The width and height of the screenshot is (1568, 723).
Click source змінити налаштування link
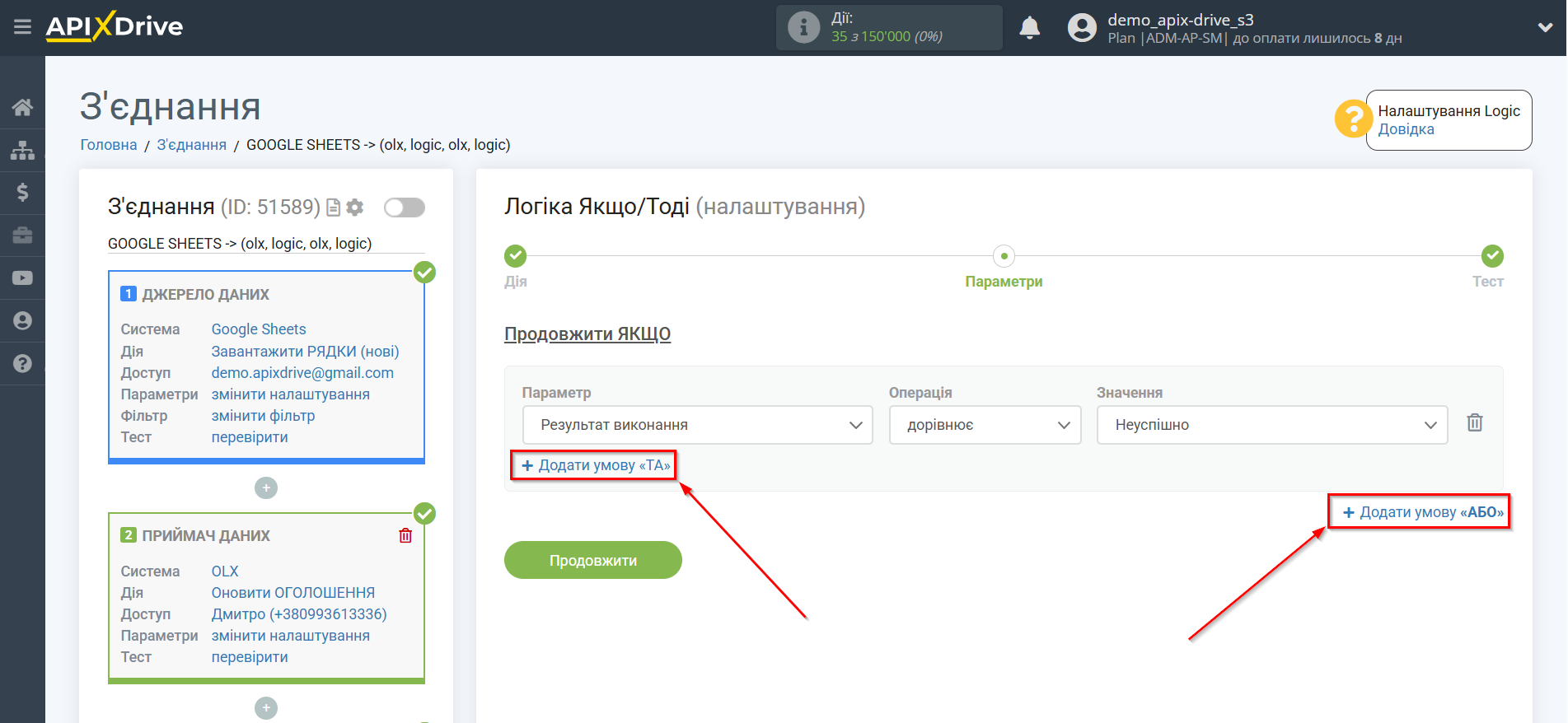[291, 394]
